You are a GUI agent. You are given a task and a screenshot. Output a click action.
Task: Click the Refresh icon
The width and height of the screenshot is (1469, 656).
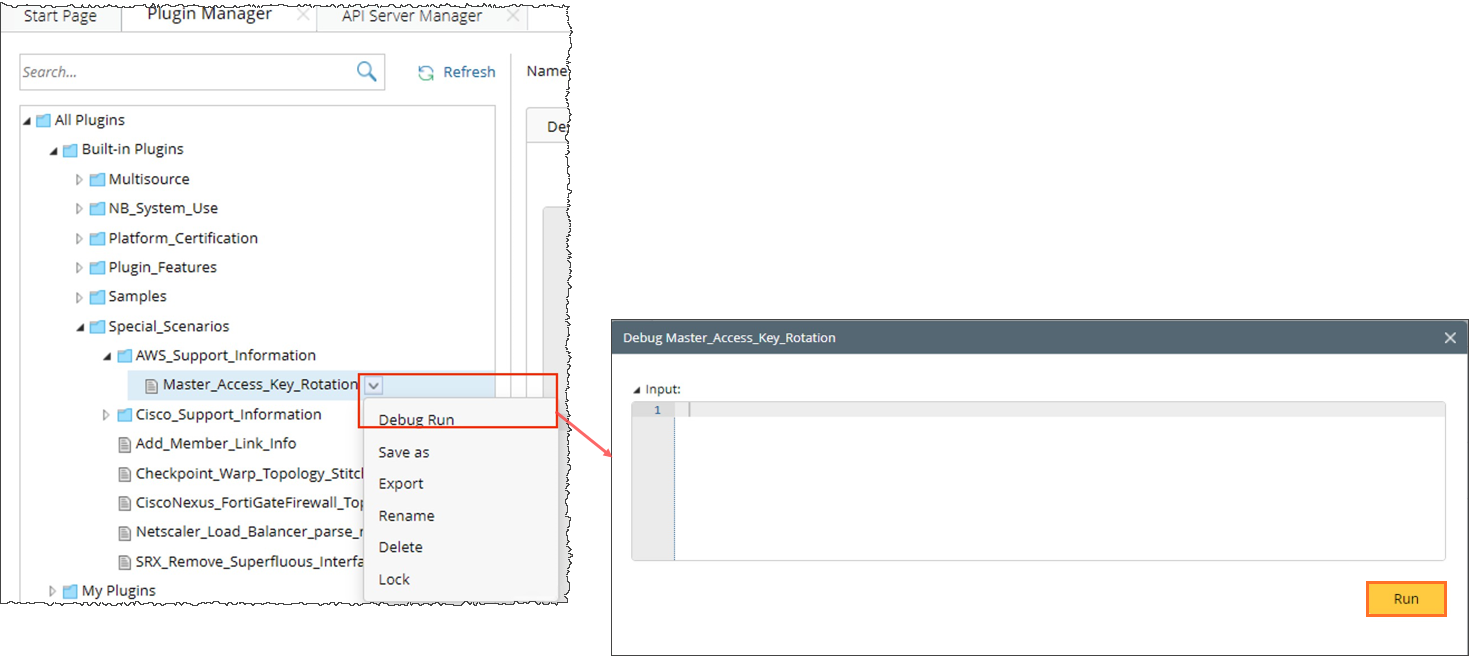tap(426, 72)
